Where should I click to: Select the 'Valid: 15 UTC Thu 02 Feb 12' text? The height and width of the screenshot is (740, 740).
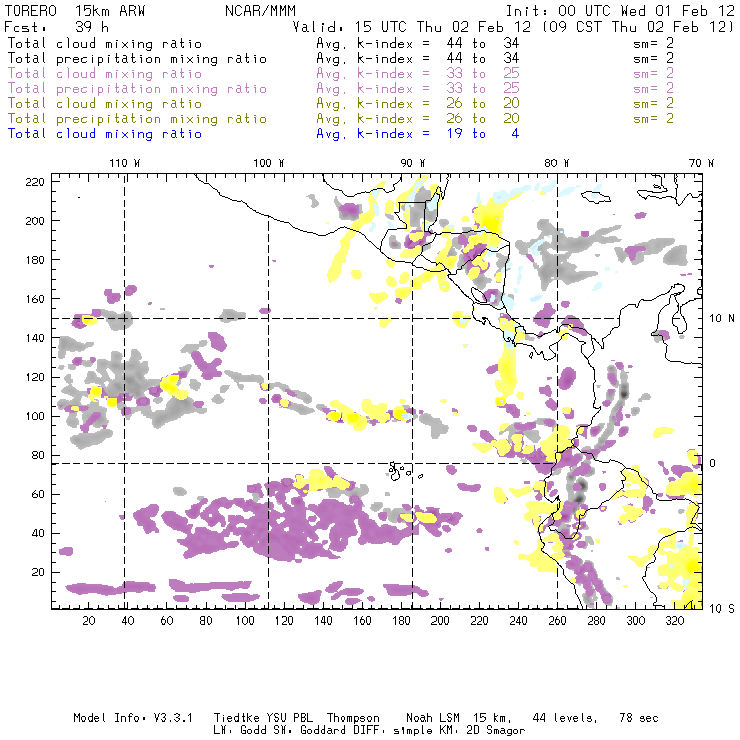(x=412, y=27)
